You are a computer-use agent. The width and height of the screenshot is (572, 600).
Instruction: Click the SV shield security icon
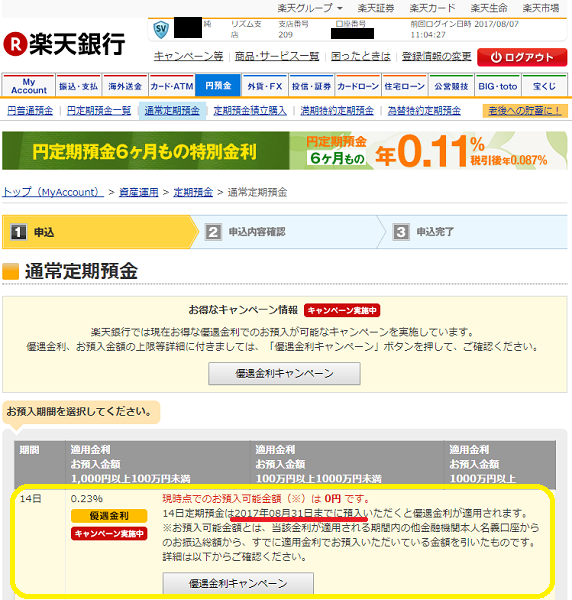161,29
